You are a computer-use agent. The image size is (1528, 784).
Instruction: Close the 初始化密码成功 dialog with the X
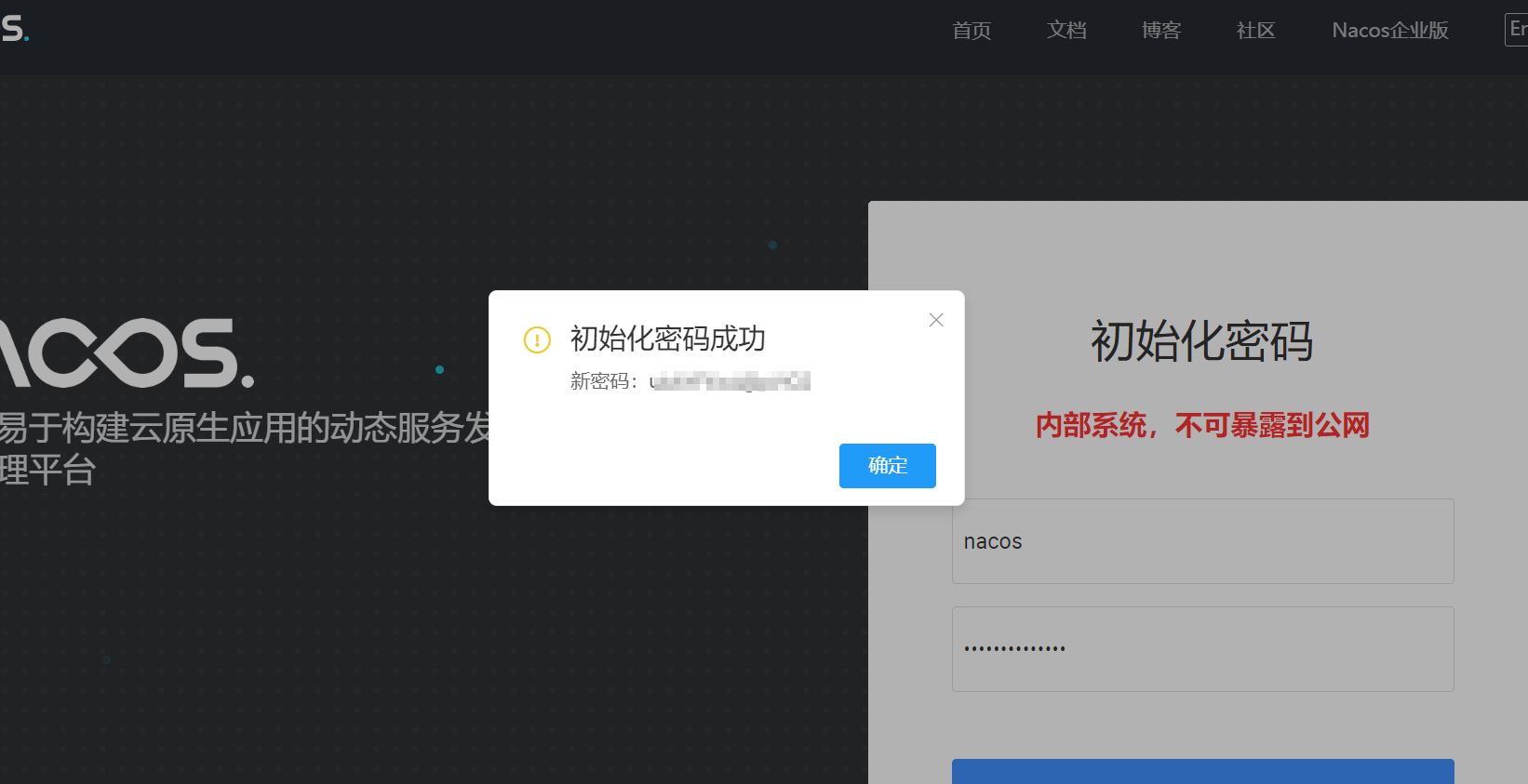(x=936, y=320)
